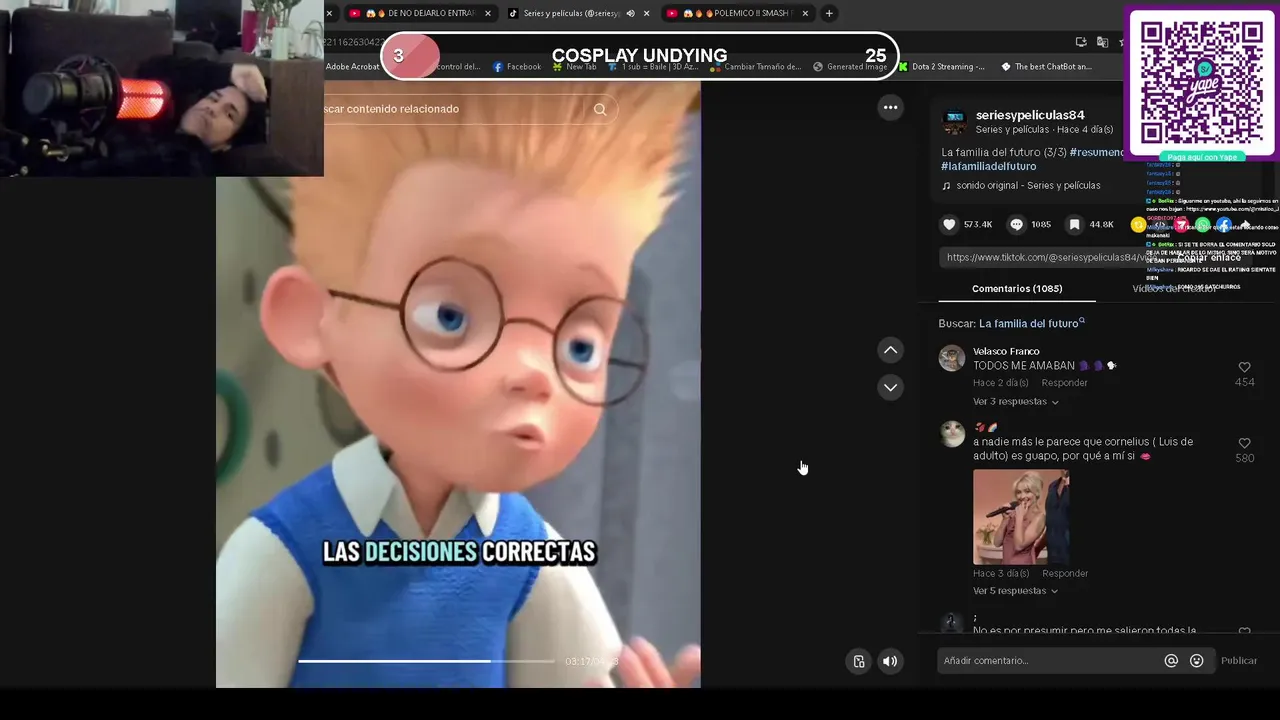Screen dimensions: 1280x720
Task: Share to Facebook icon
Action: coord(1224,225)
